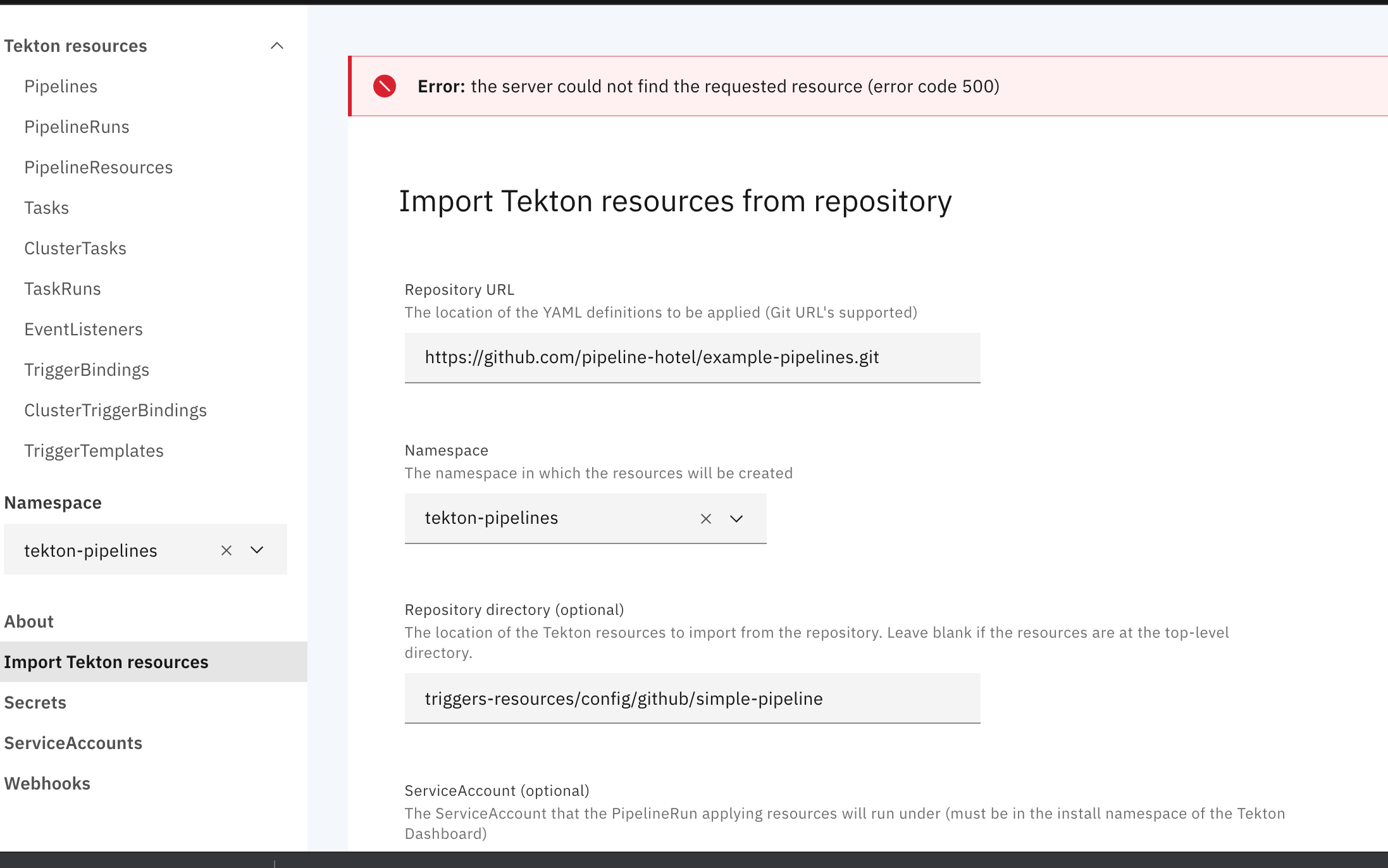Go to the Secrets page
This screenshot has width=1388, height=868.
(x=35, y=702)
